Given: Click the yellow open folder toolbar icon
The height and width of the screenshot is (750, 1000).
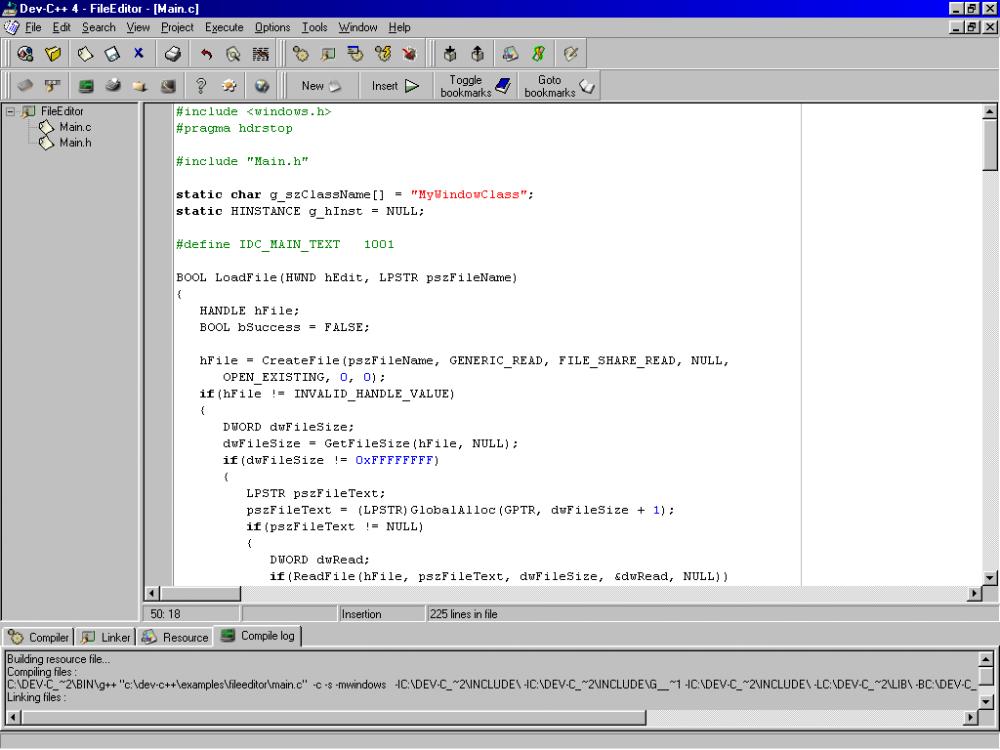Looking at the screenshot, I should pyautogui.click(x=55, y=53).
